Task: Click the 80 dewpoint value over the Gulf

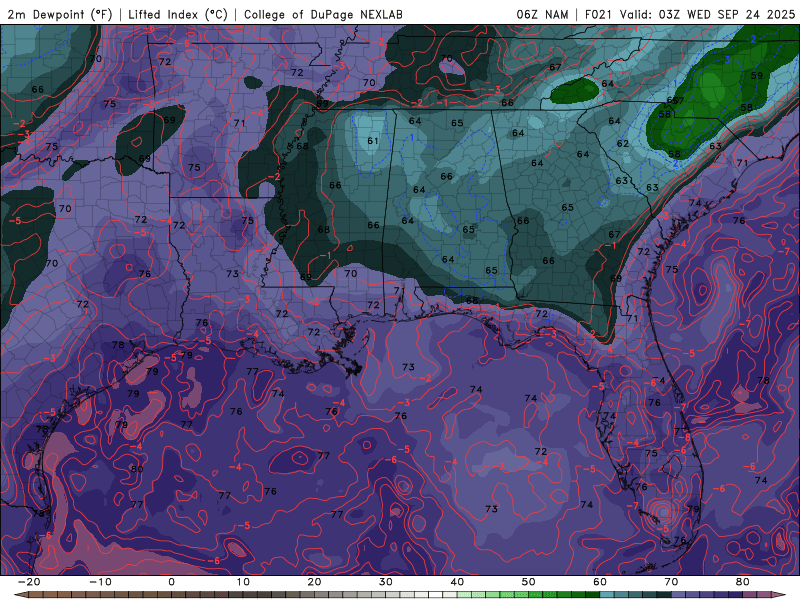Action: point(137,469)
